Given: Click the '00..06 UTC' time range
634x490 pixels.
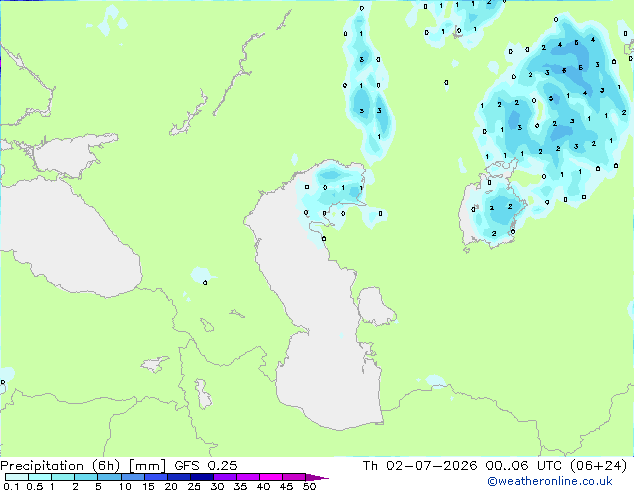Looking at the screenshot, I should click(x=524, y=466).
